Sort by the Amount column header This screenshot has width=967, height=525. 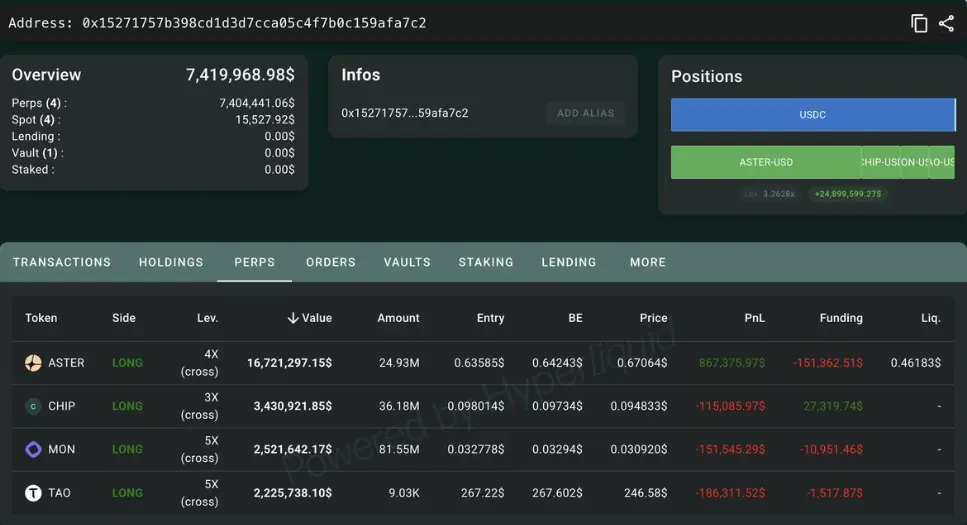[398, 318]
